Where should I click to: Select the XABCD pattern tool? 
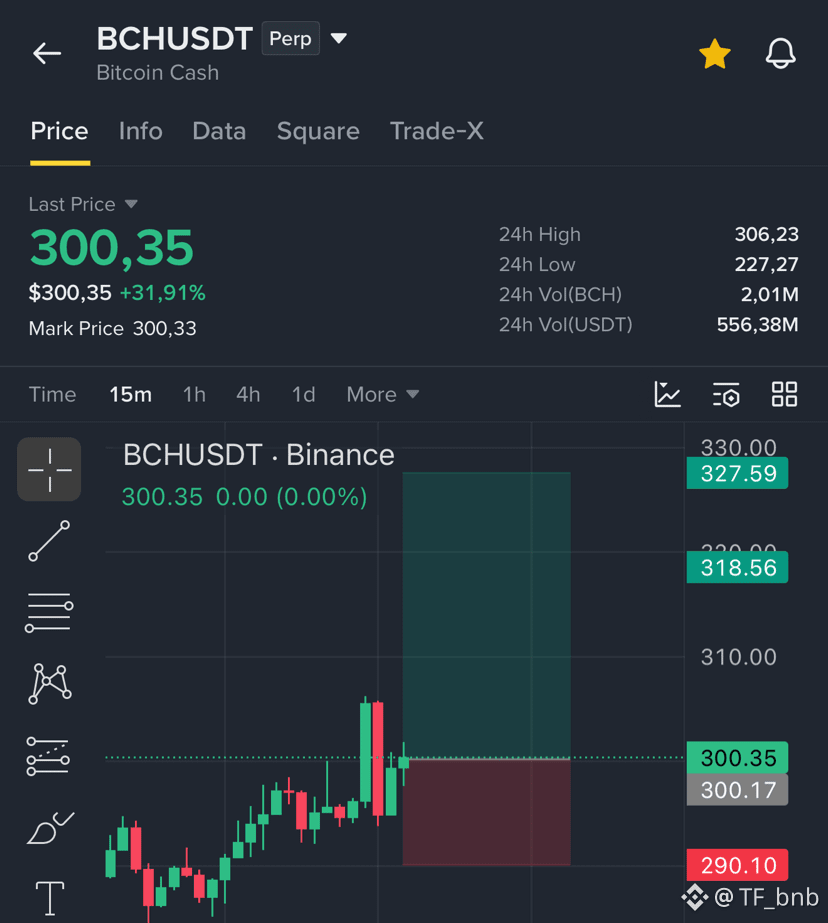50,683
